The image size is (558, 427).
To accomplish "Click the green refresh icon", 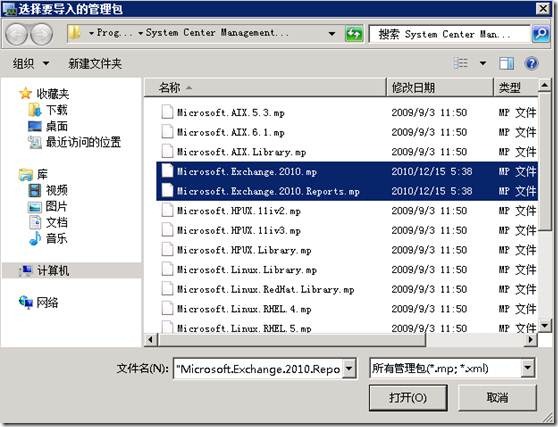I will click(354, 34).
